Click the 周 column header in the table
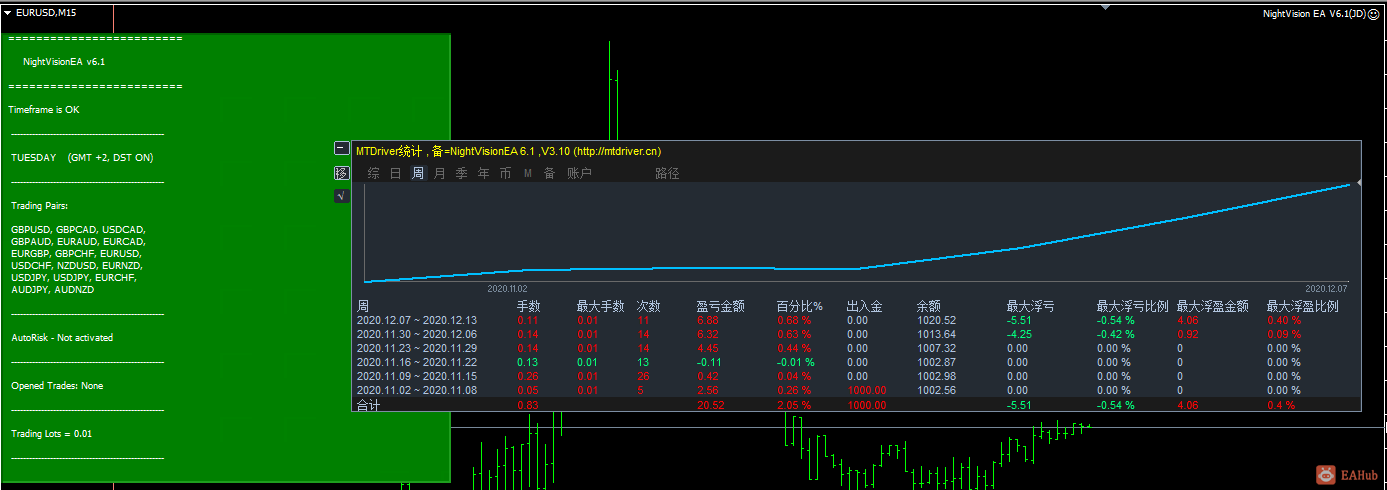Screen dimensions: 1387x490 coord(363,306)
